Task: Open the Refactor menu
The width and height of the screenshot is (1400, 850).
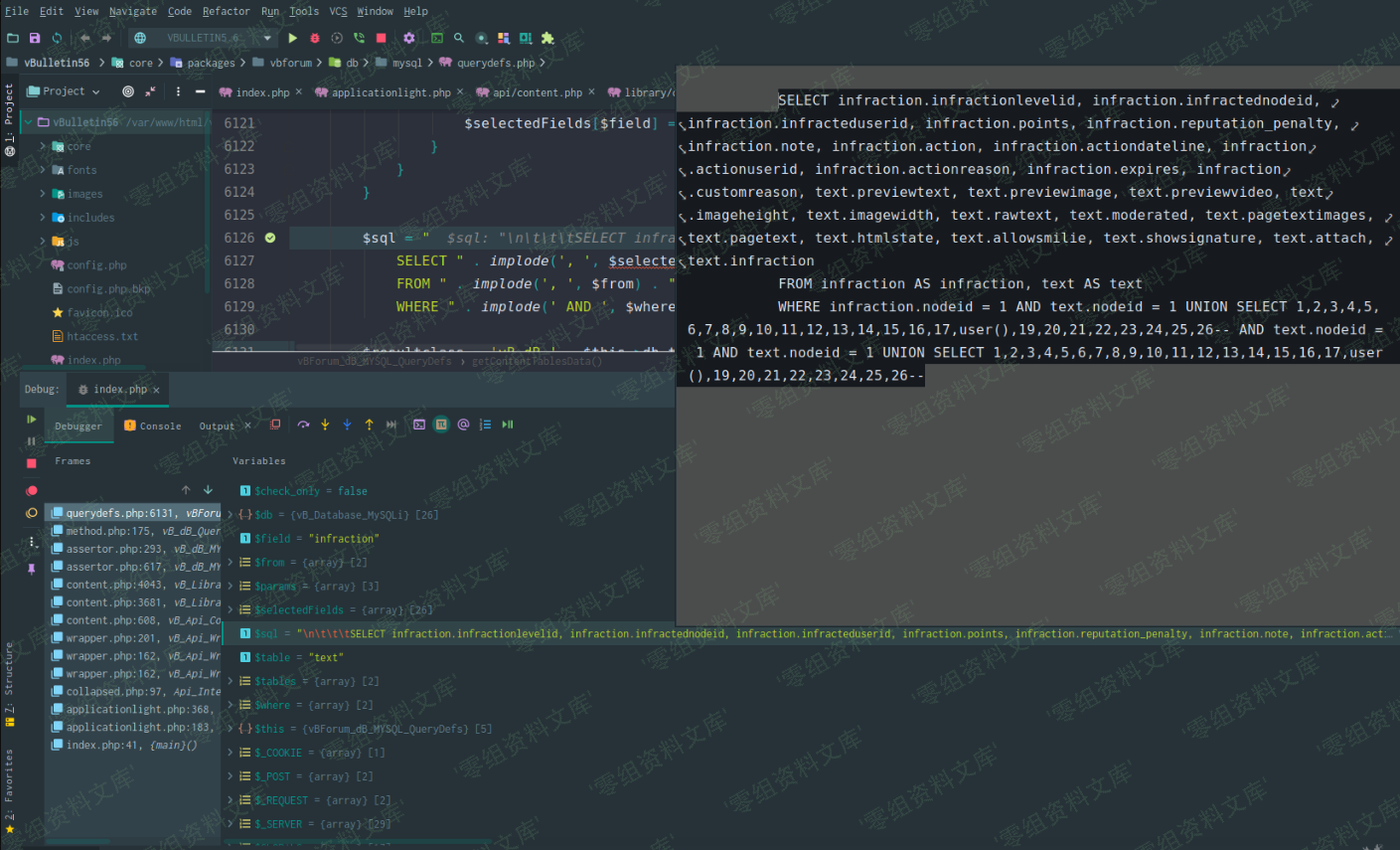Action: (226, 11)
